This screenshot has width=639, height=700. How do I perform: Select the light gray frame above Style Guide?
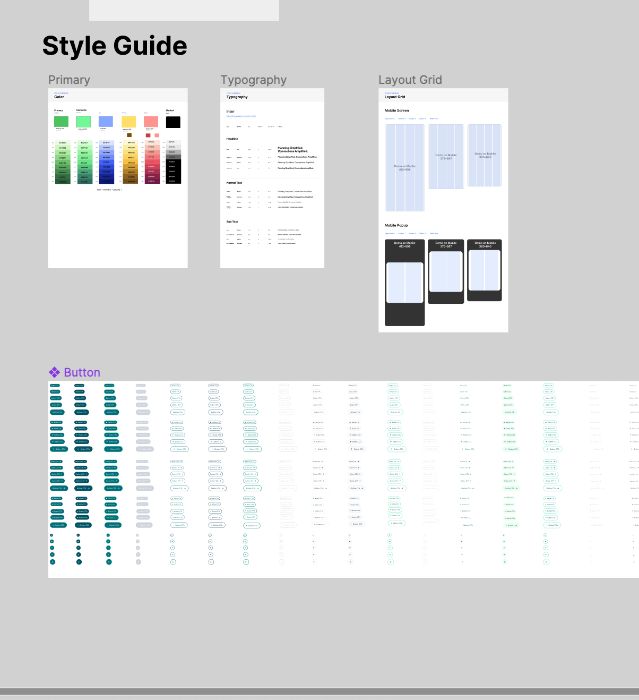pyautogui.click(x=184, y=10)
